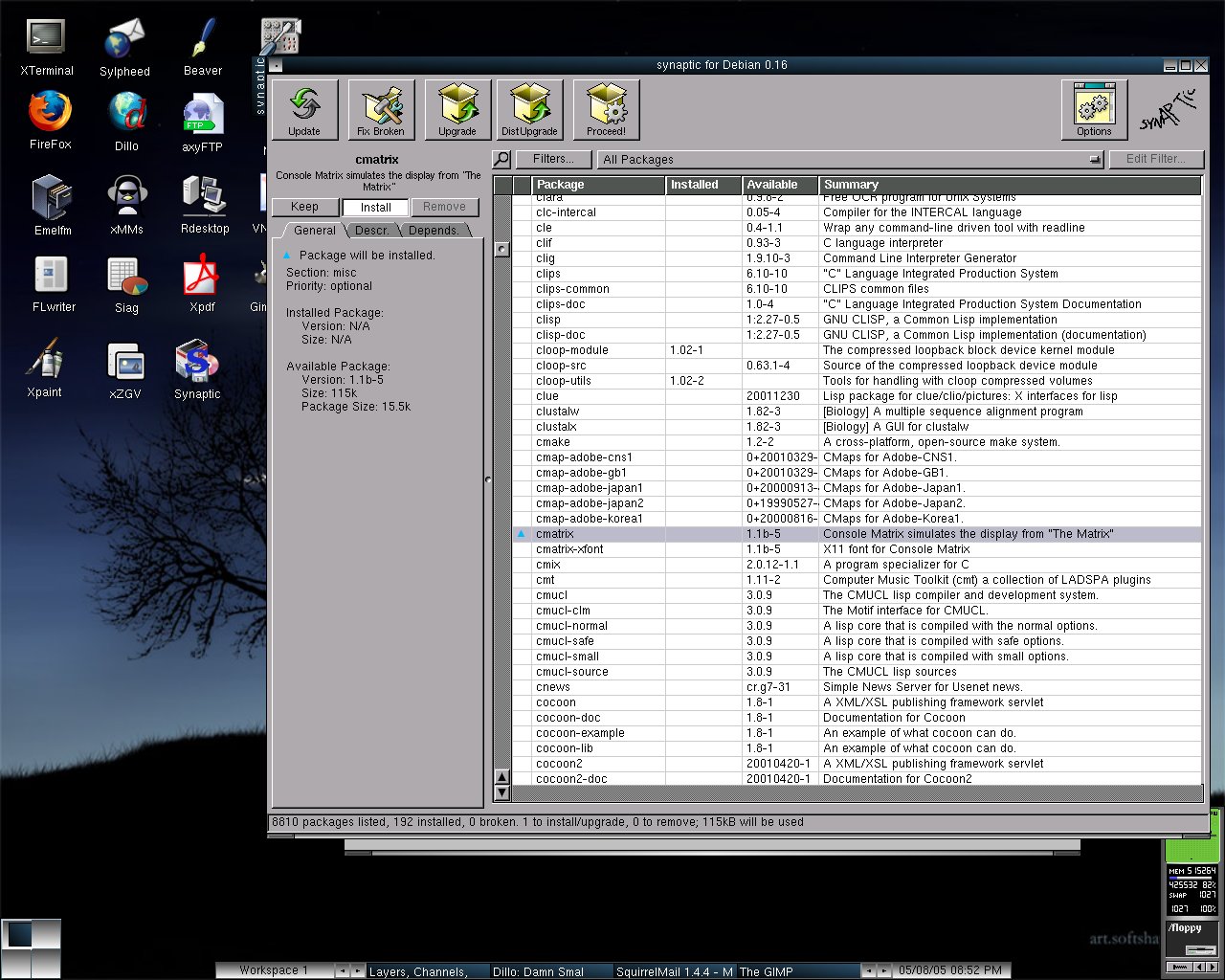This screenshot has height=980, width=1225.
Task: Sort by the Installed column header
Action: pos(703,185)
